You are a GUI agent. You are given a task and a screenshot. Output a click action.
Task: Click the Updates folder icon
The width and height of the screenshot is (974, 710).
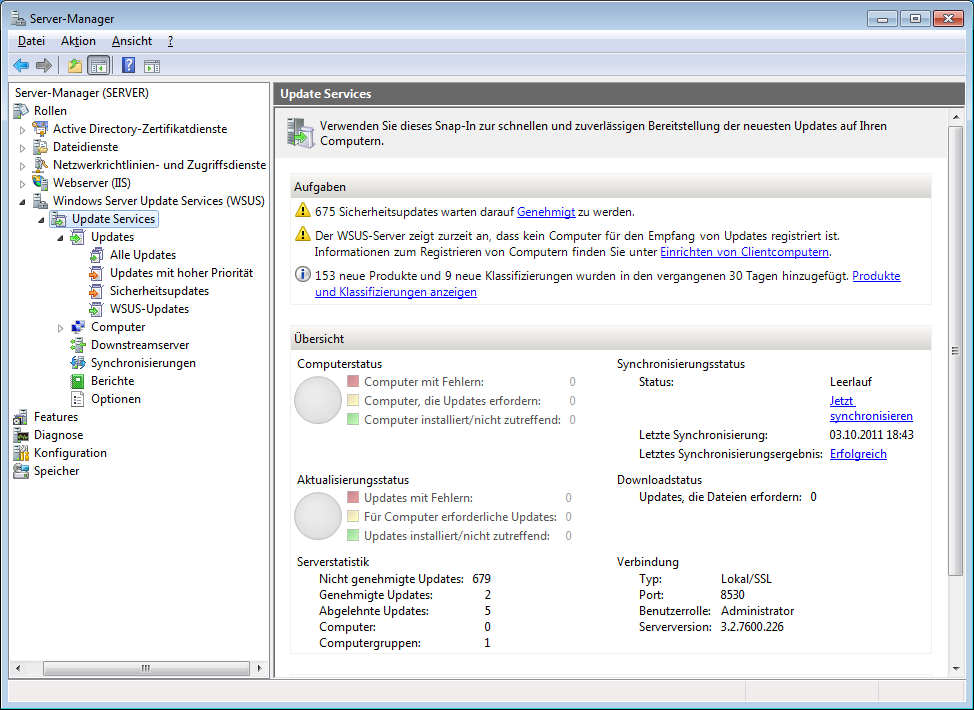pos(78,237)
